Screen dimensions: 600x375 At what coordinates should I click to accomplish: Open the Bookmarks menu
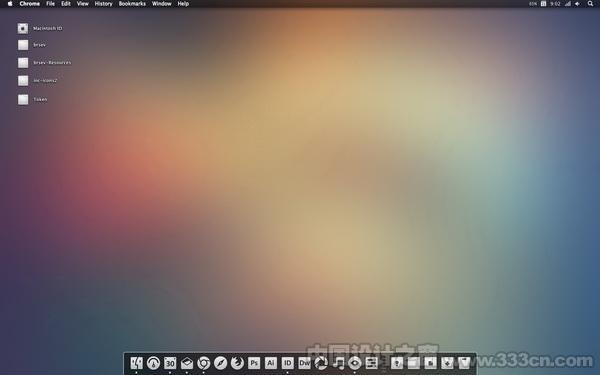[132, 4]
